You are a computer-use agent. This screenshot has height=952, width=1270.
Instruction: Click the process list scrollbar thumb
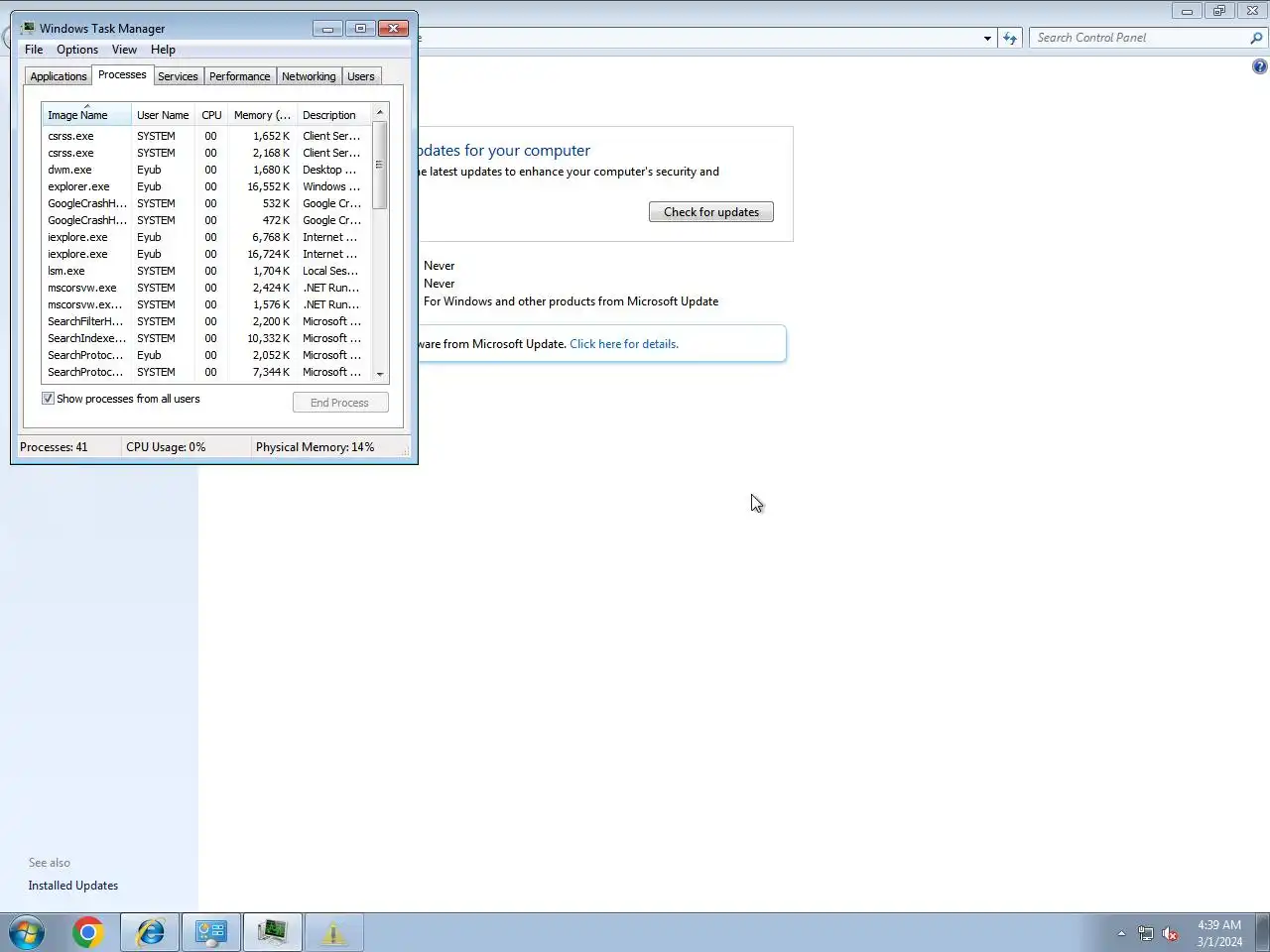point(380,165)
